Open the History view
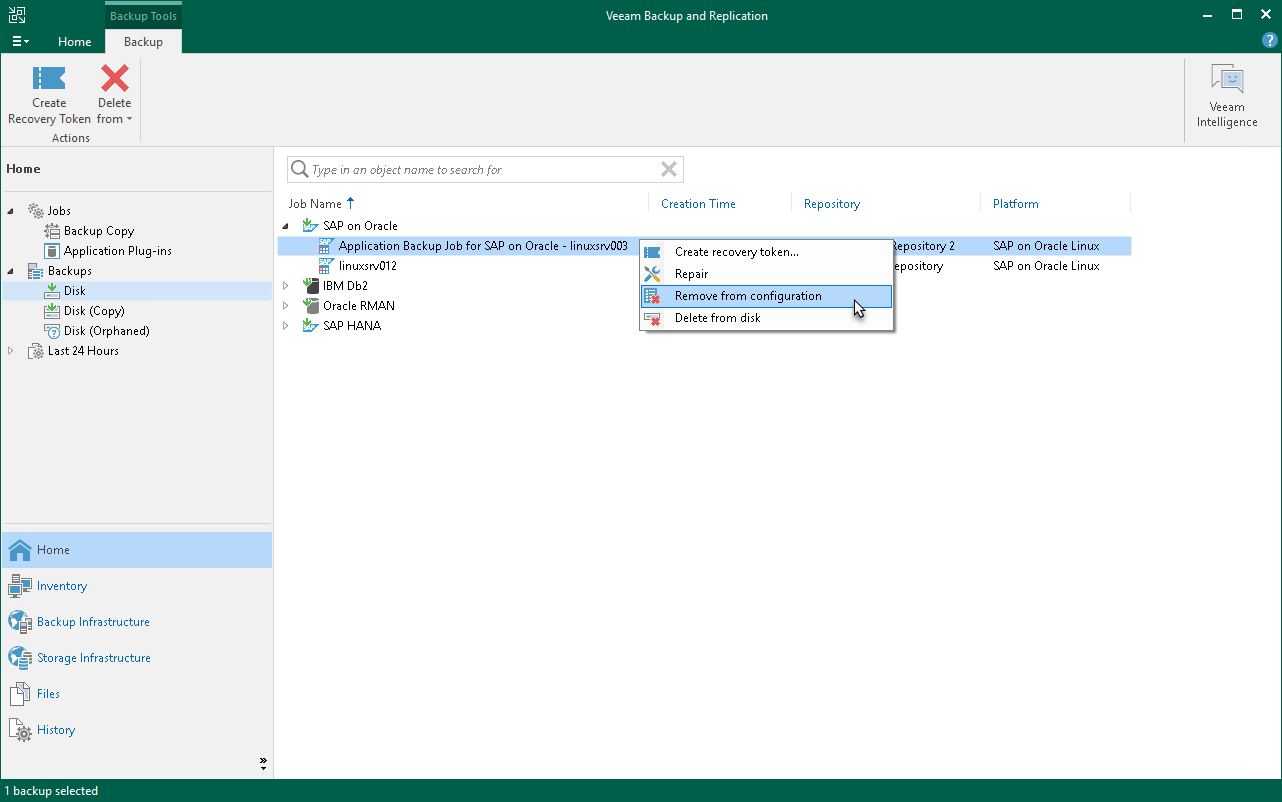The height and width of the screenshot is (802, 1282). [136, 730]
